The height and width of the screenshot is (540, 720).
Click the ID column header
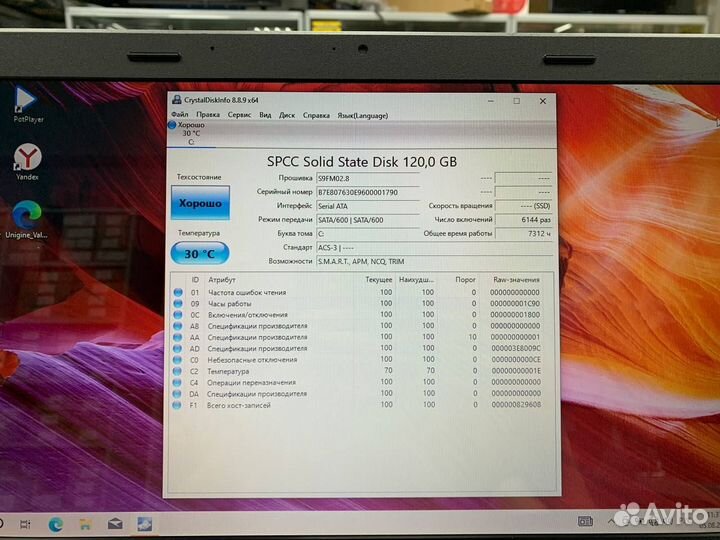point(195,280)
